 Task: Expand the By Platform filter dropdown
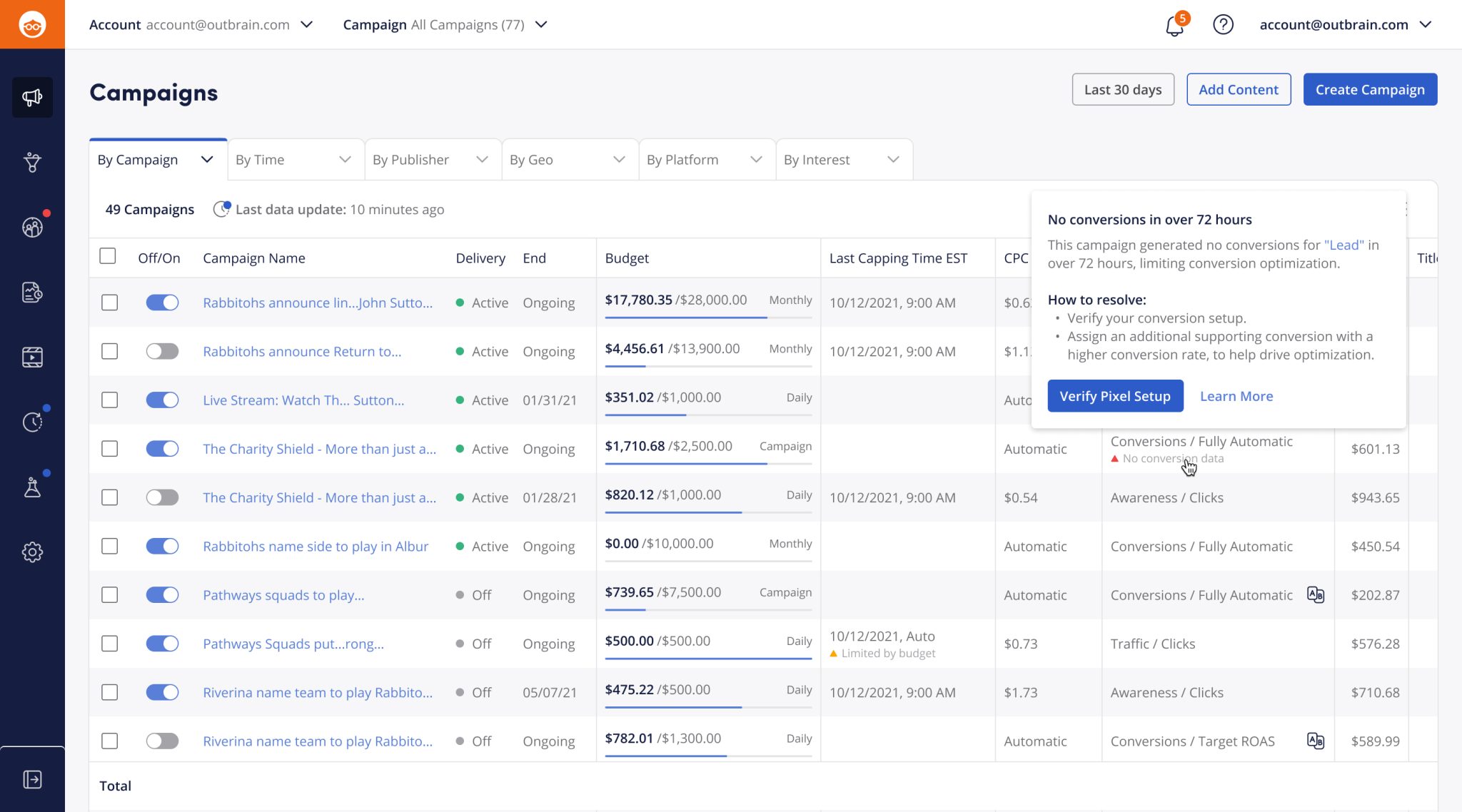pyautogui.click(x=705, y=159)
